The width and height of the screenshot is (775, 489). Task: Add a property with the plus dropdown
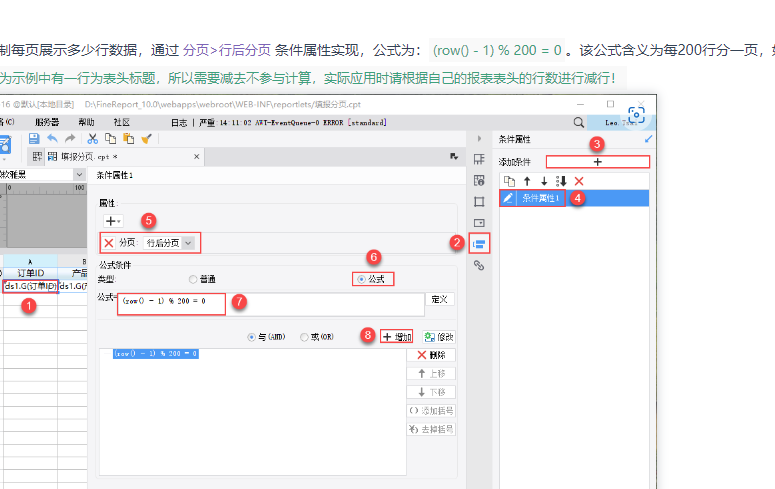(x=113, y=221)
